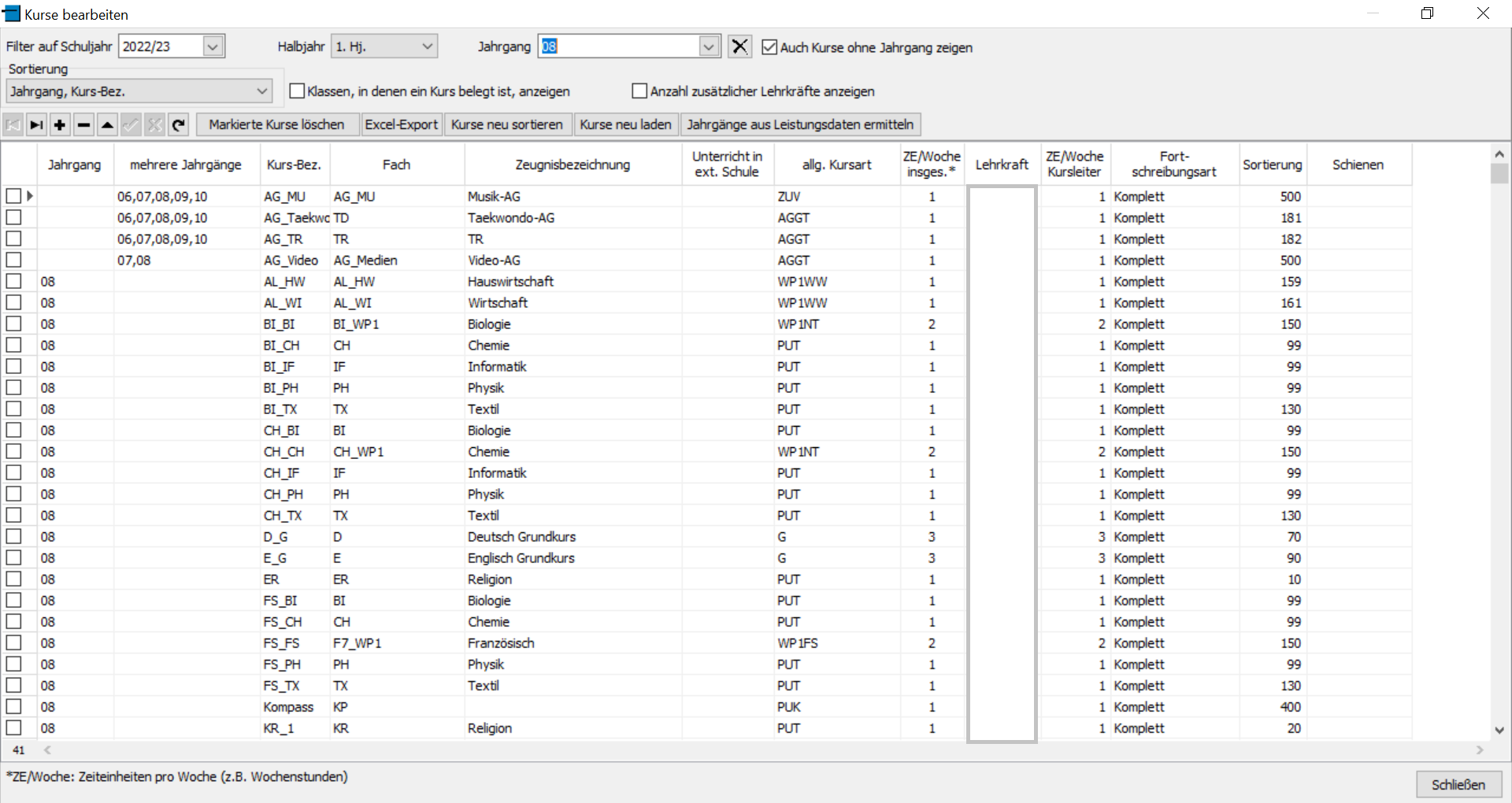
Task: Select the D_G Deutsch Grundkurs row checkbox
Action: [13, 536]
